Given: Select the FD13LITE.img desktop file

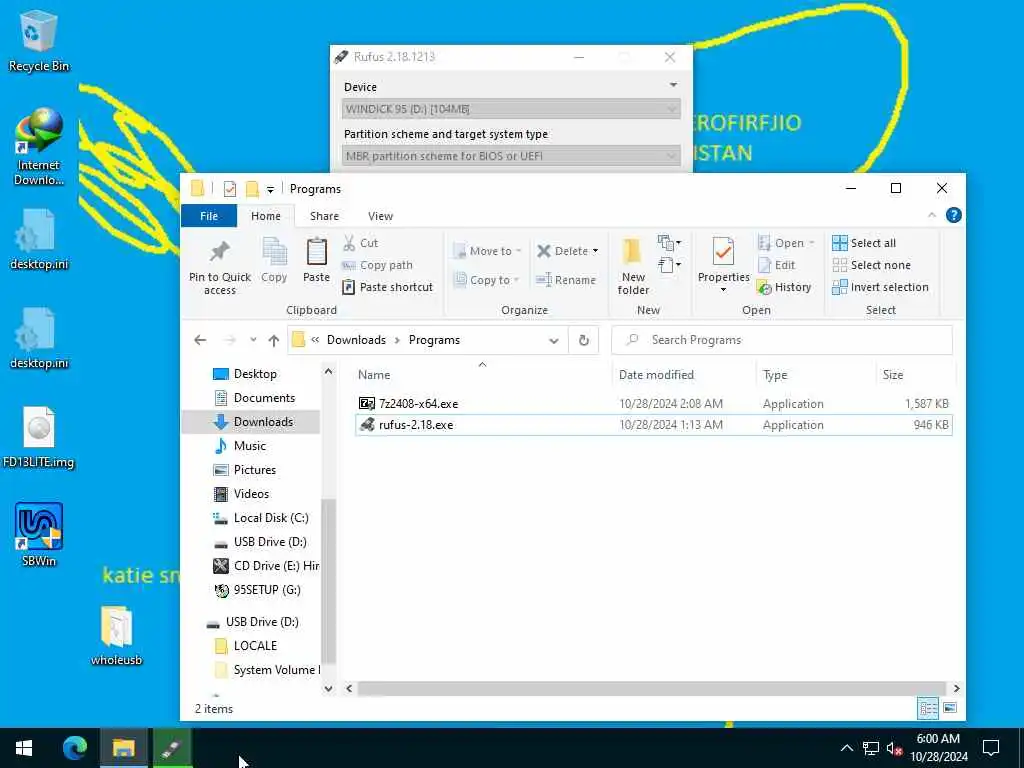Looking at the screenshot, I should coord(38,436).
